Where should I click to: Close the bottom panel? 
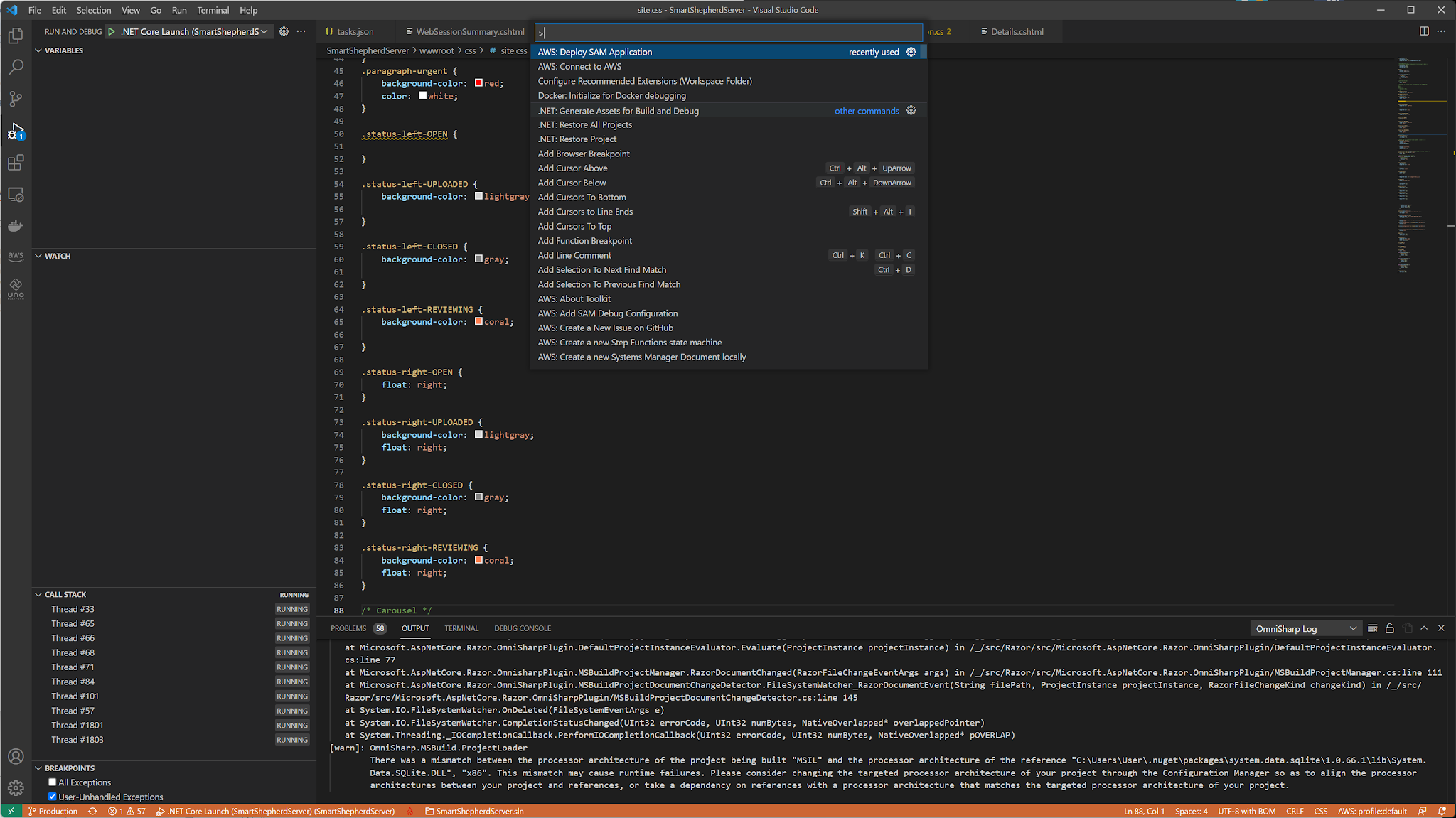tap(1441, 628)
